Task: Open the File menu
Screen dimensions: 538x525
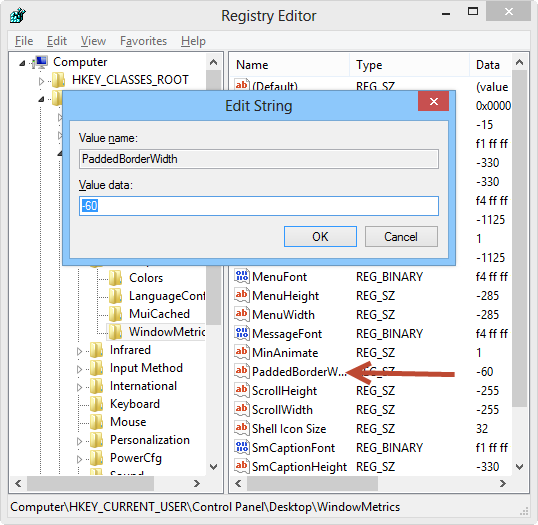Action: (x=24, y=41)
